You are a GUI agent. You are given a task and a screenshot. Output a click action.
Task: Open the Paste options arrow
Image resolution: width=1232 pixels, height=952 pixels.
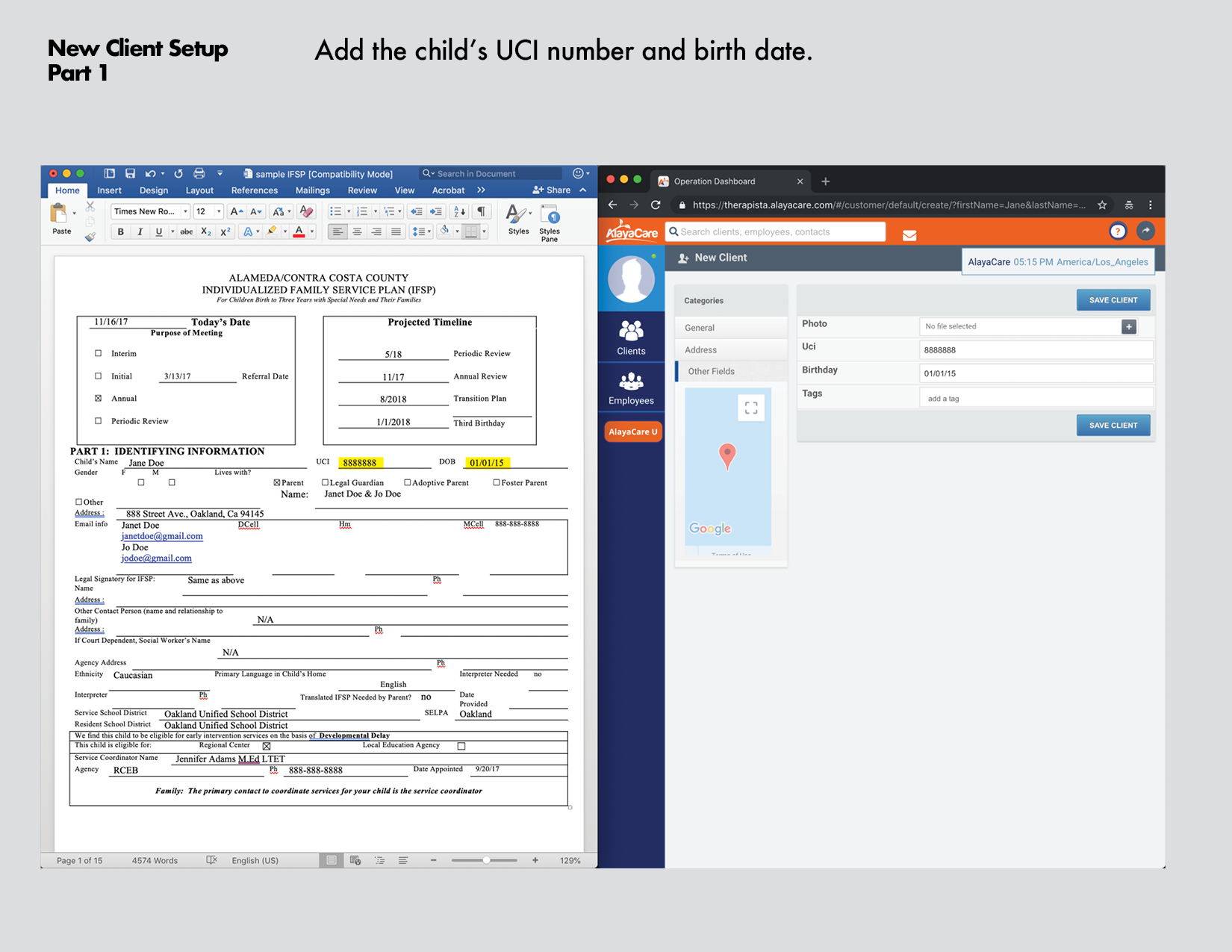74,214
